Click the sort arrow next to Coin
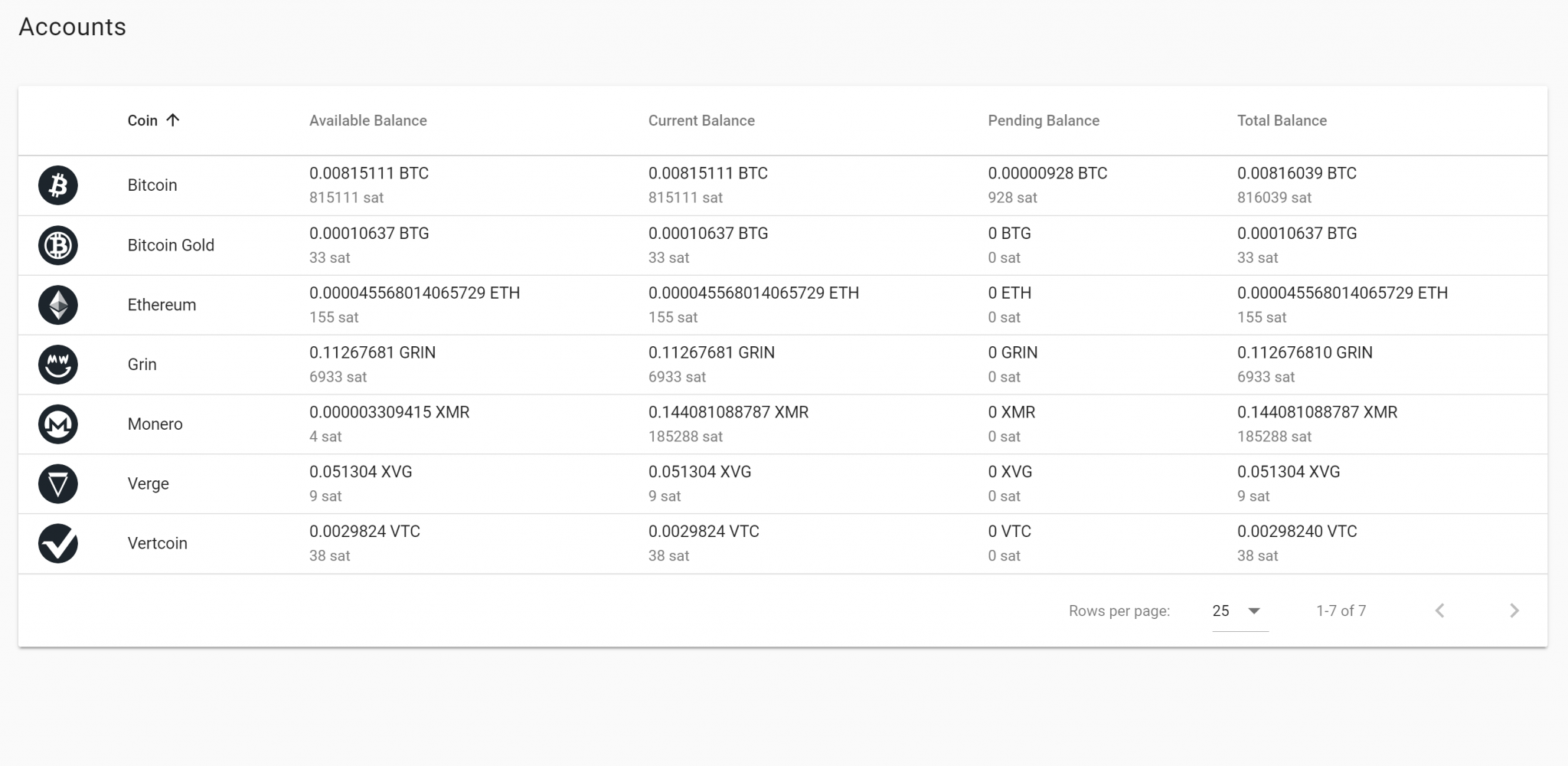 [175, 119]
